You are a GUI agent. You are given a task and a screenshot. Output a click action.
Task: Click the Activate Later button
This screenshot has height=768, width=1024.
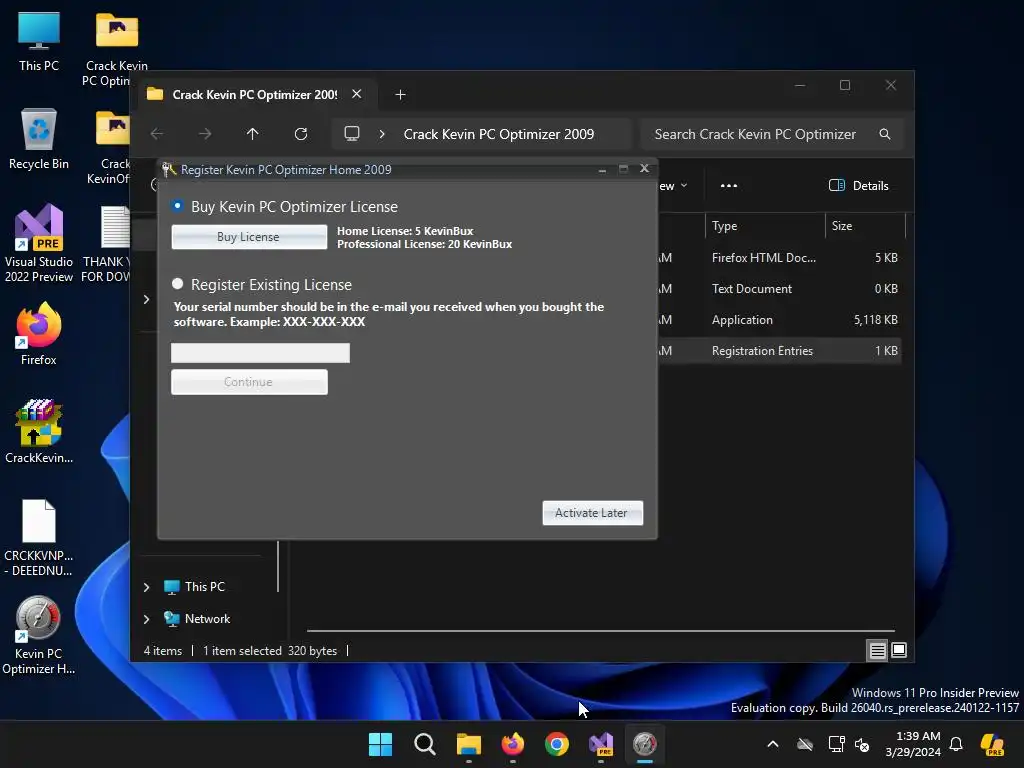point(592,513)
